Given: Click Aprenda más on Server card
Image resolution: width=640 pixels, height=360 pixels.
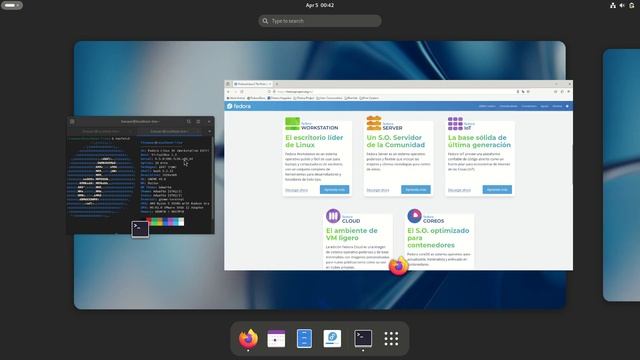Looking at the screenshot, I should tap(416, 189).
